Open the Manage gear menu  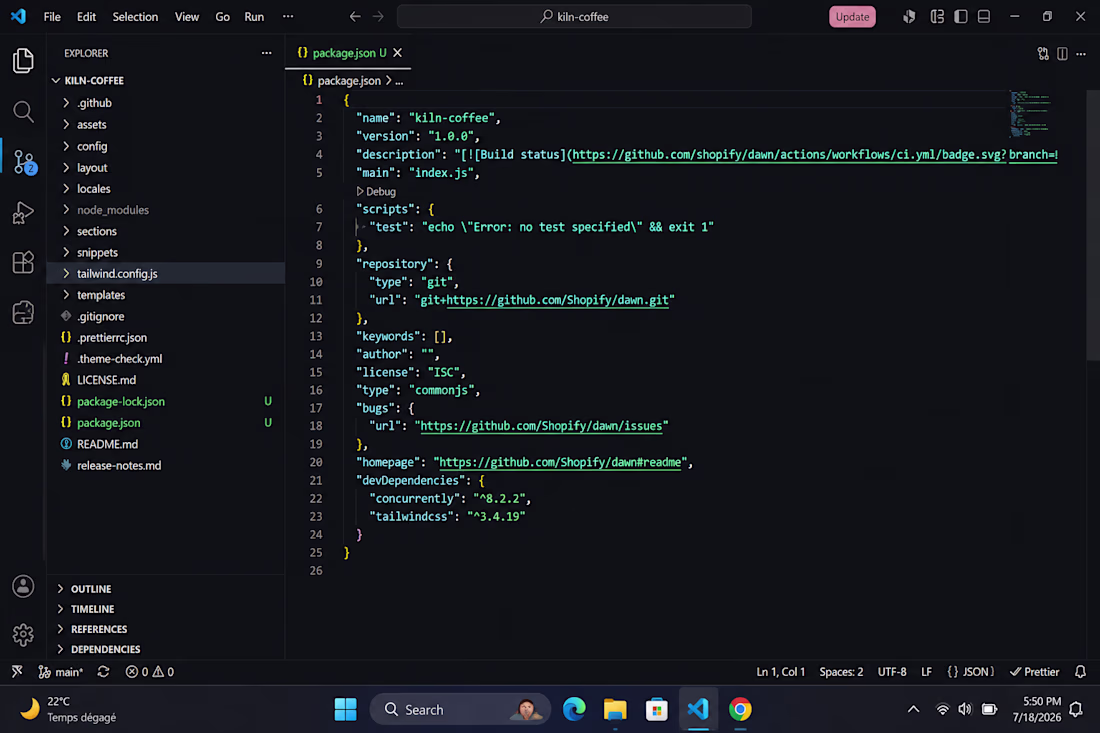[23, 635]
